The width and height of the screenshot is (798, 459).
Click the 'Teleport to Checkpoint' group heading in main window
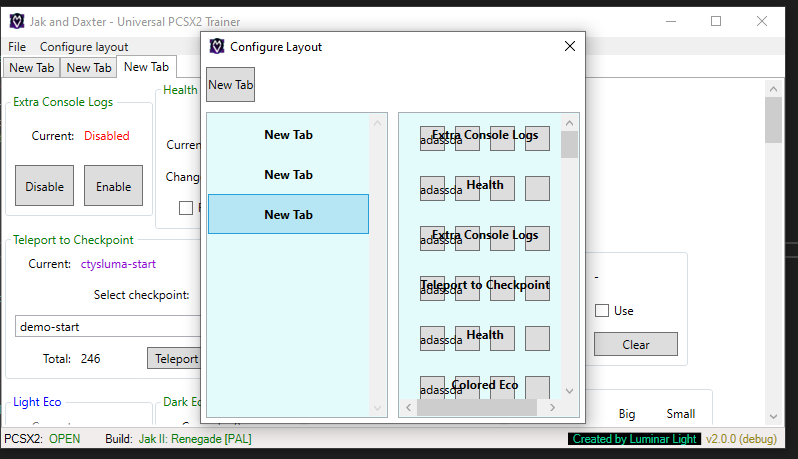[x=73, y=240]
